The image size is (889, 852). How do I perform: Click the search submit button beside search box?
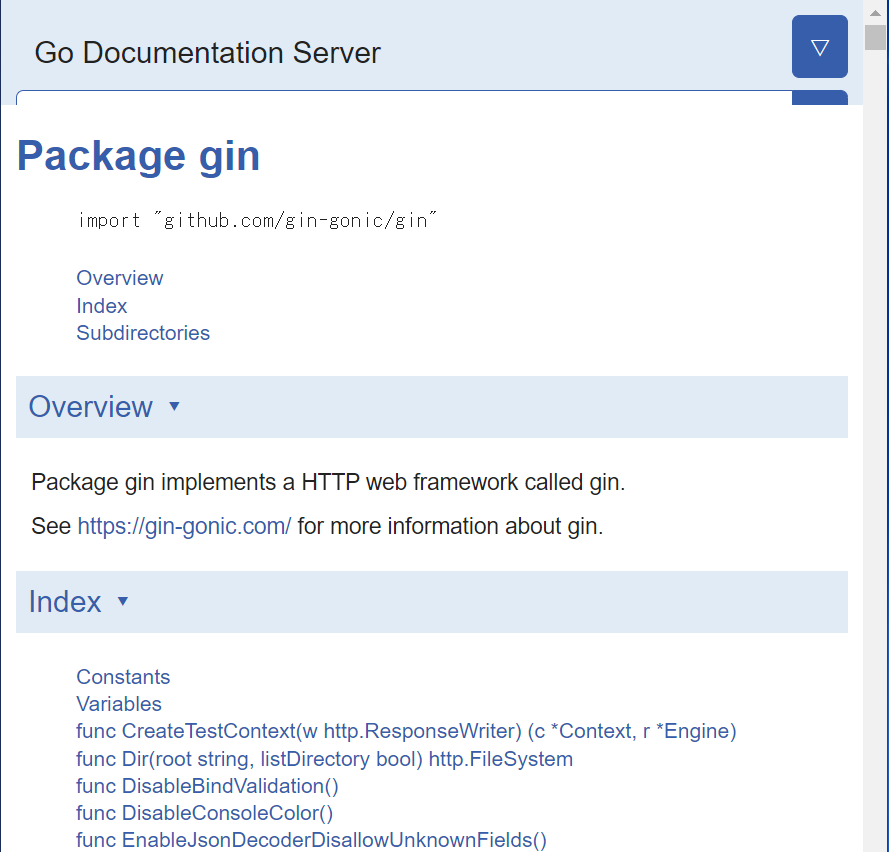[819, 98]
